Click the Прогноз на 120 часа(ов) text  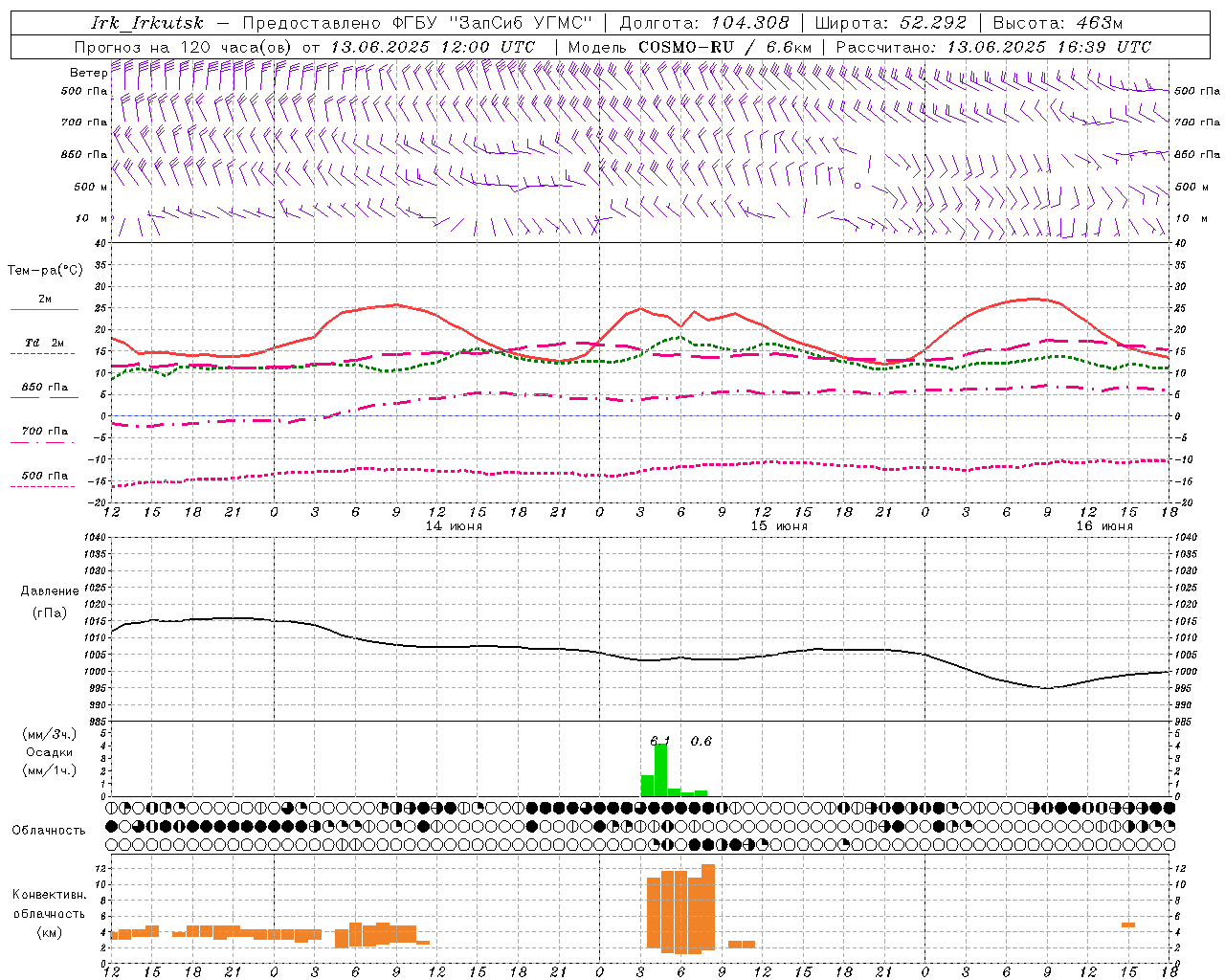pyautogui.click(x=185, y=47)
